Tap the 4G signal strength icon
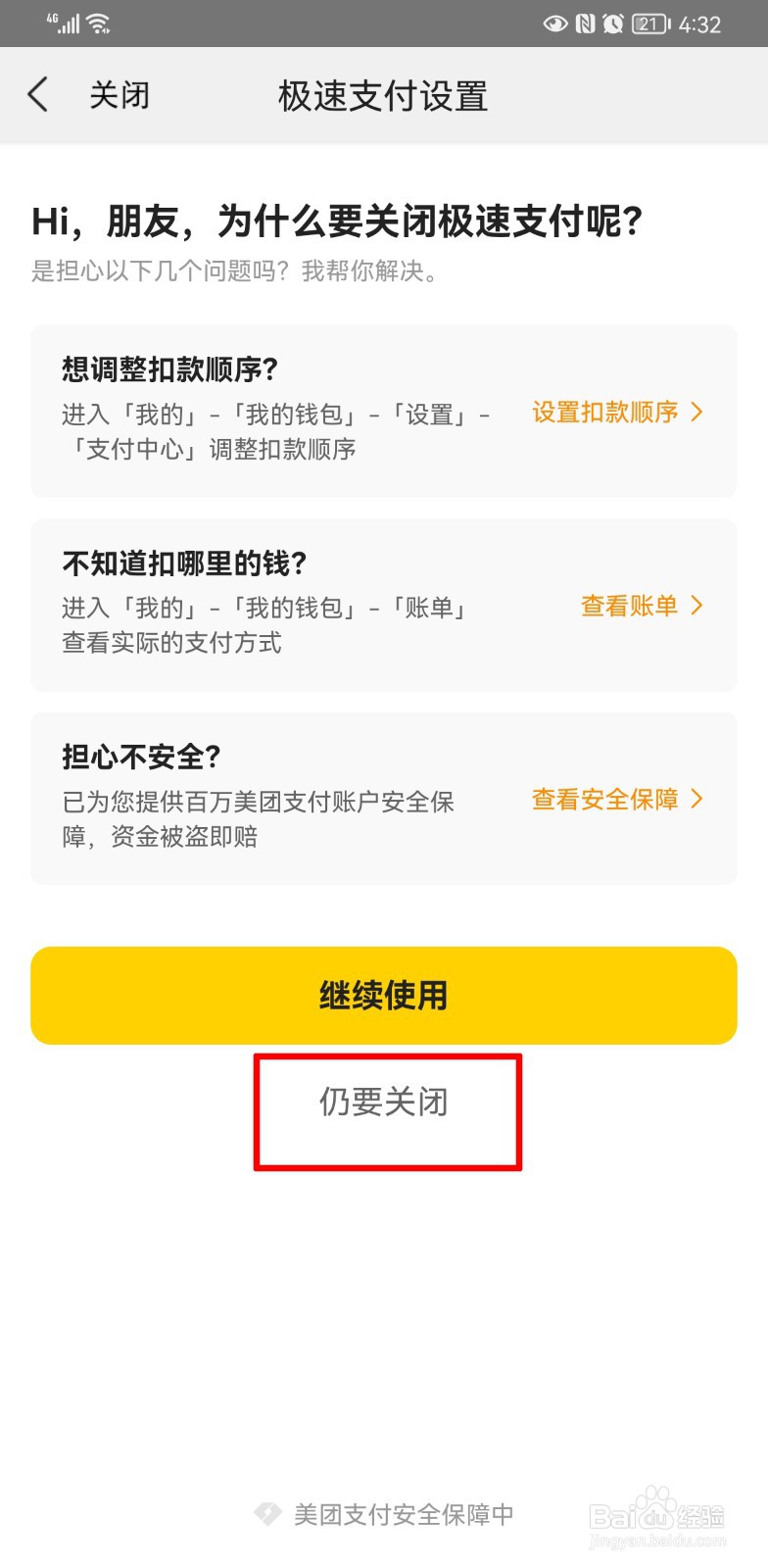The height and width of the screenshot is (1568, 768). point(64,24)
